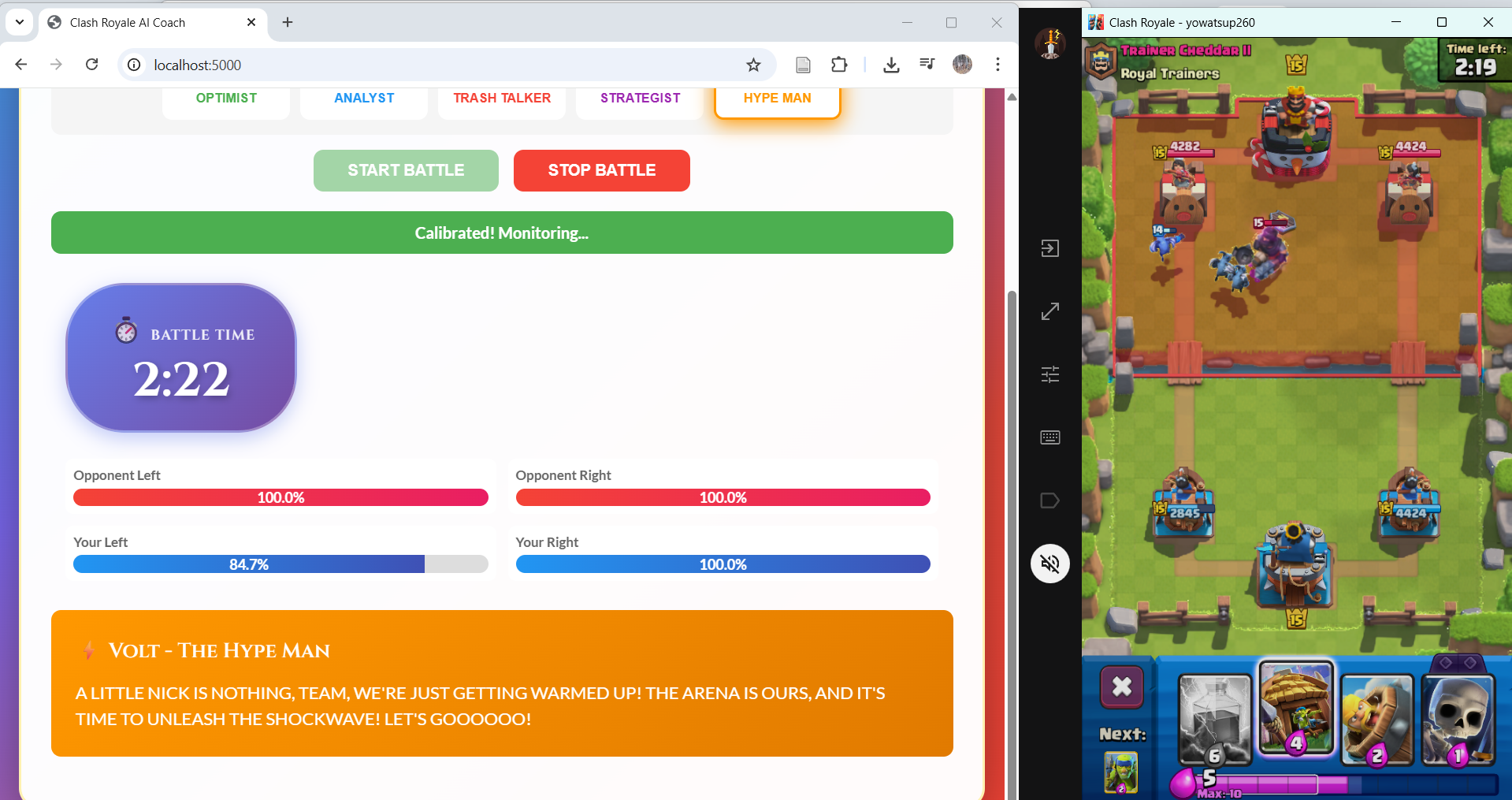The width and height of the screenshot is (1512, 800).
Task: Click the Battle Time 2:22 timer card
Action: pyautogui.click(x=181, y=358)
